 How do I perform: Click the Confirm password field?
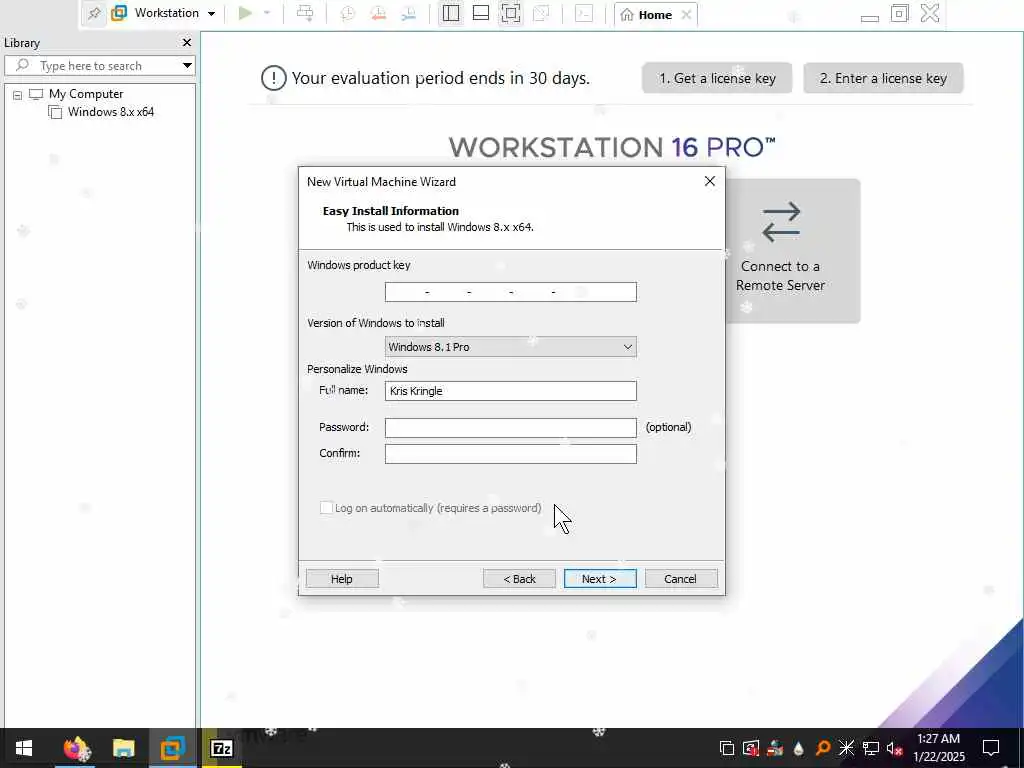(511, 453)
